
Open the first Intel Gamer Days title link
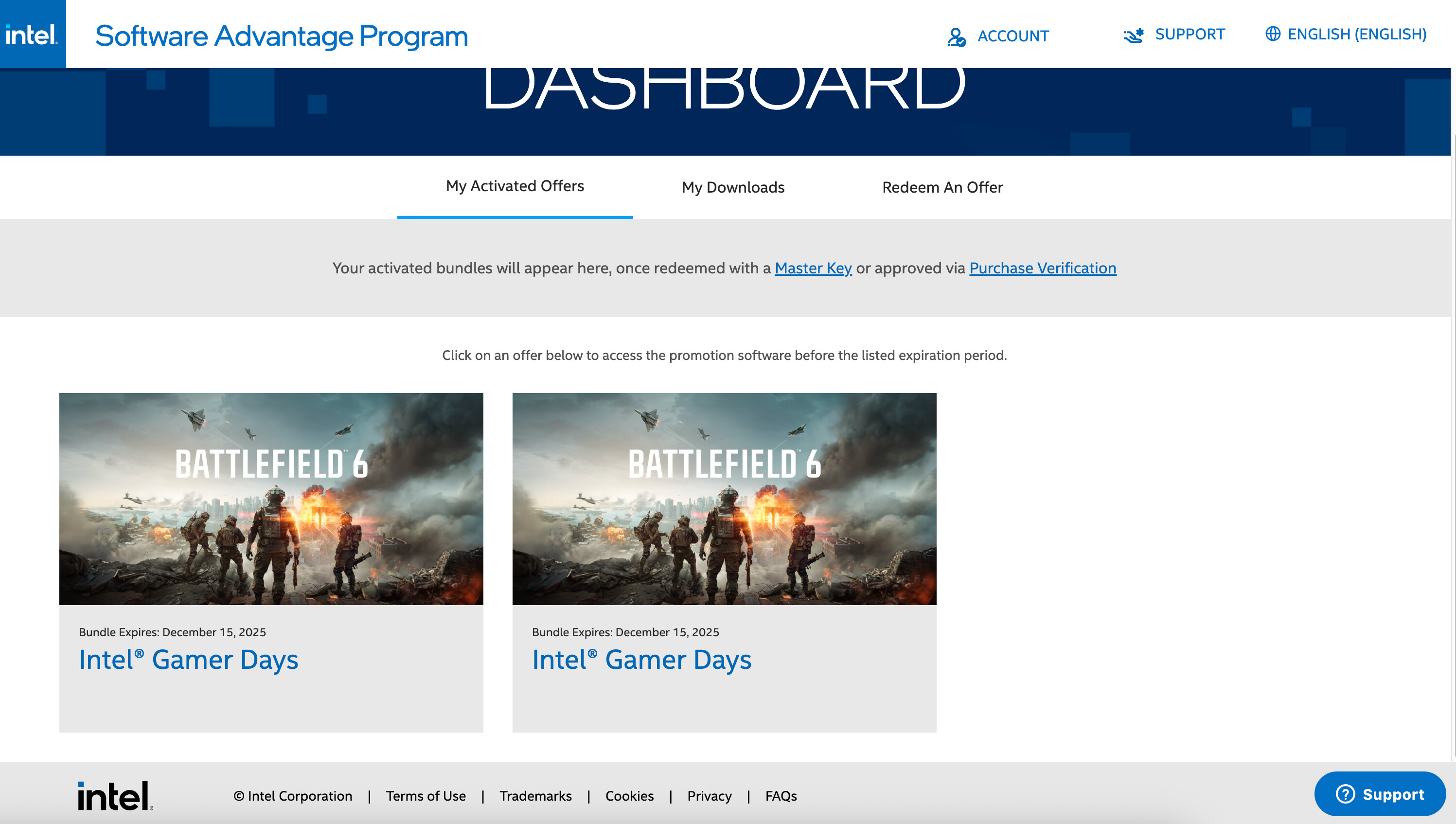coord(188,660)
